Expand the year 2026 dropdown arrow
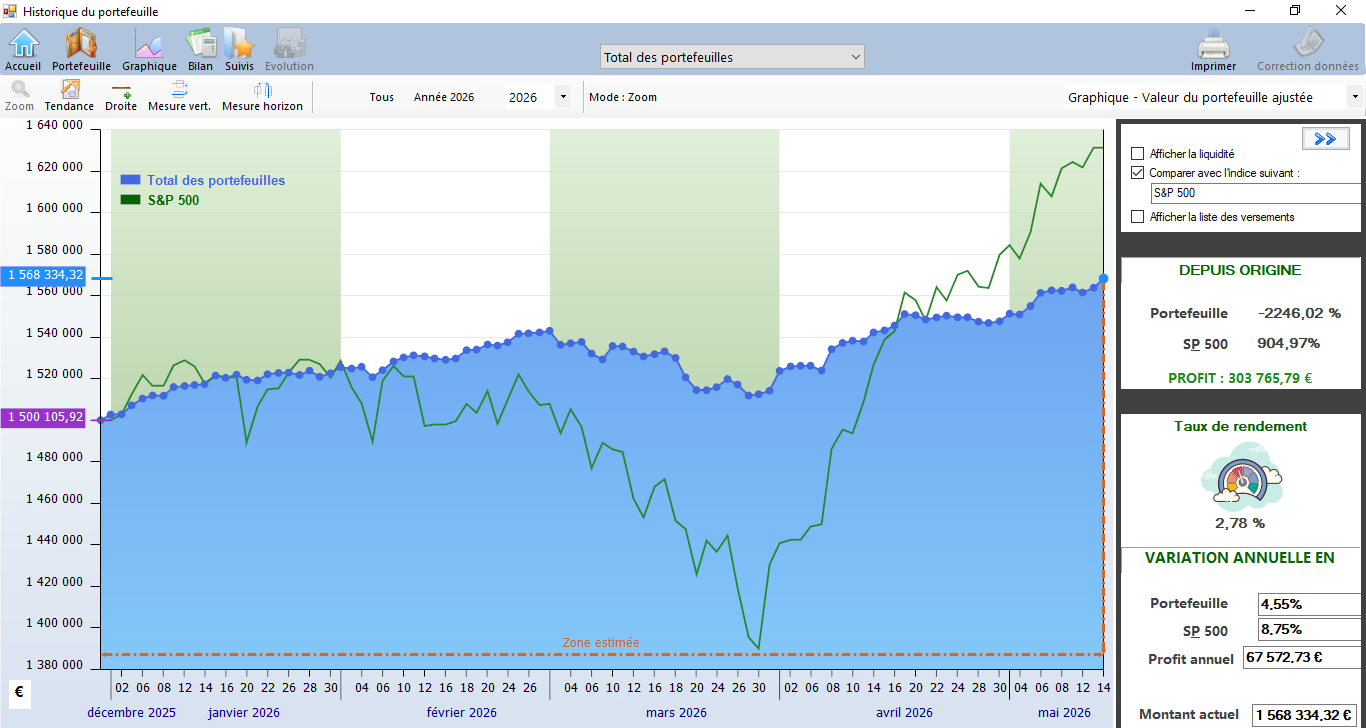Image resolution: width=1366 pixels, height=728 pixels. pyautogui.click(x=562, y=97)
